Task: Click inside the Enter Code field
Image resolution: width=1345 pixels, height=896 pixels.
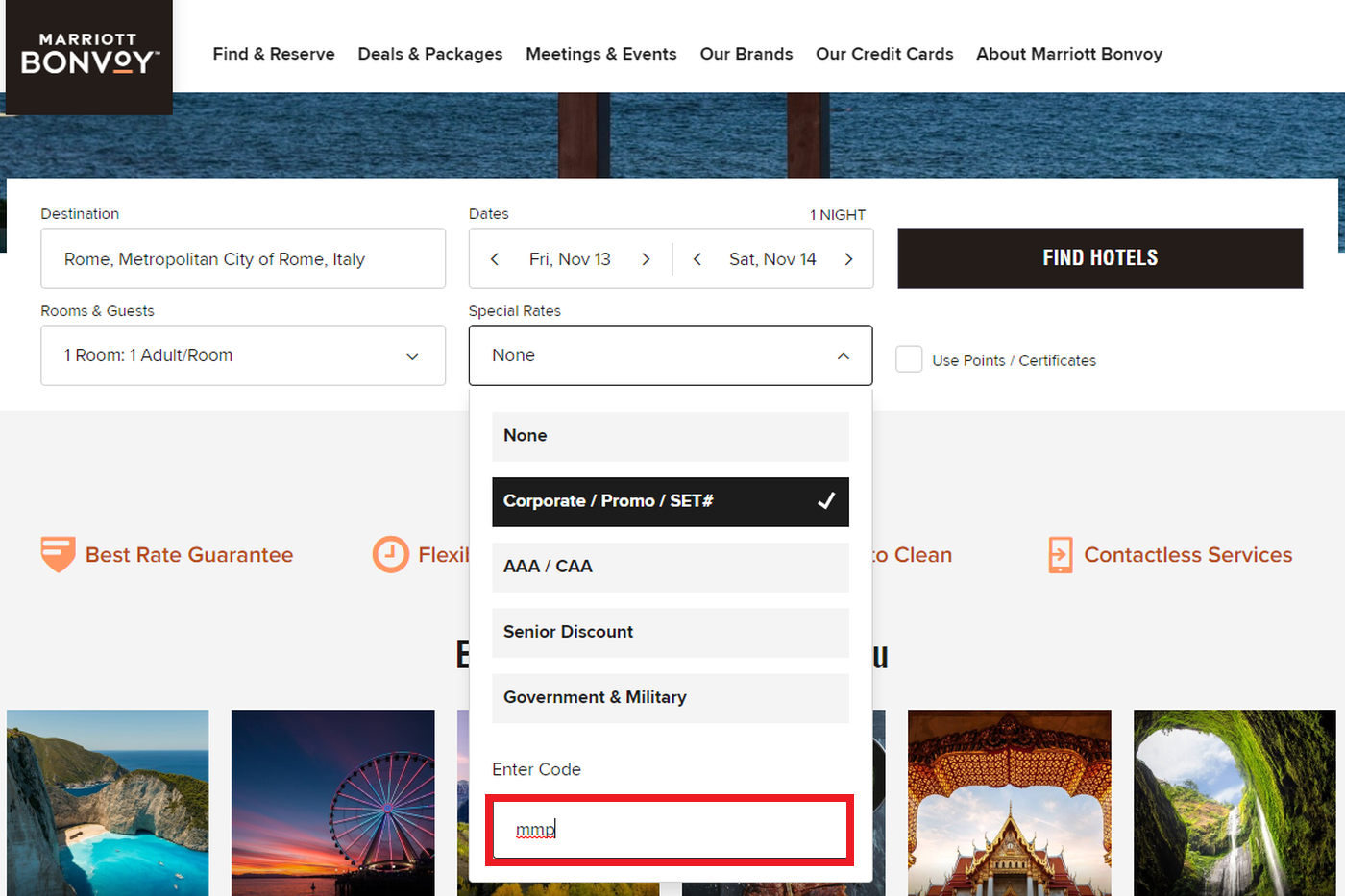Action: 670,828
